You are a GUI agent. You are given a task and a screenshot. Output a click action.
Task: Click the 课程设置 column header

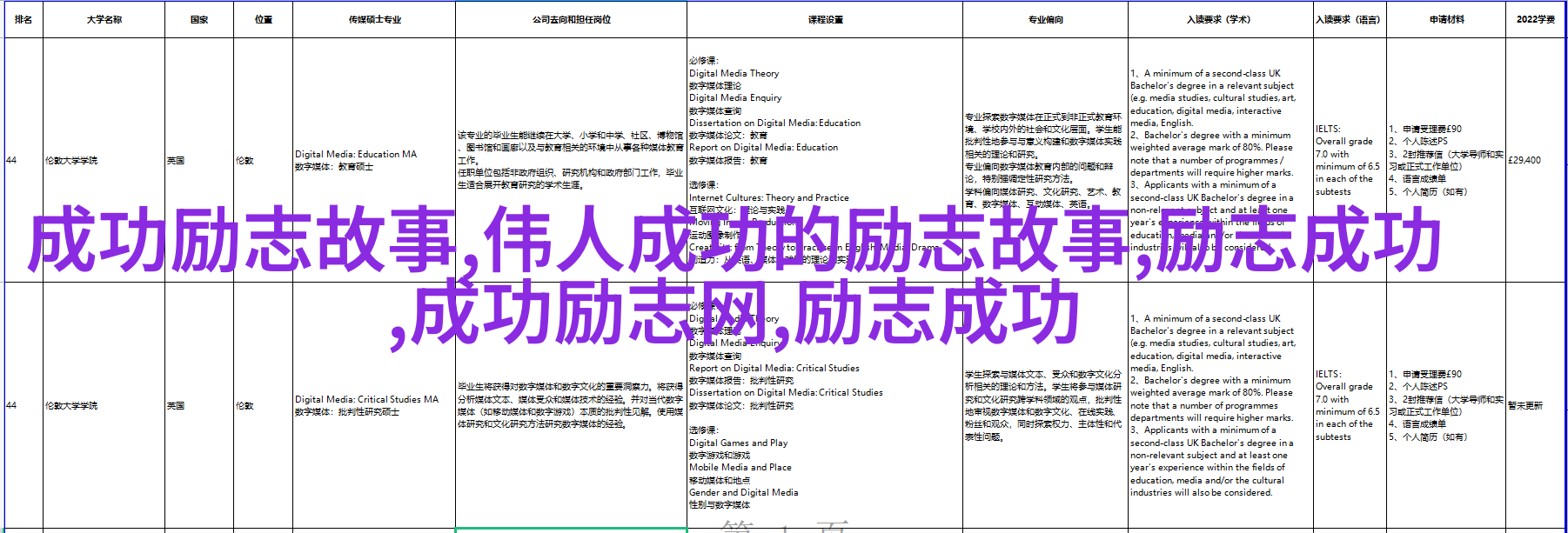[825, 19]
